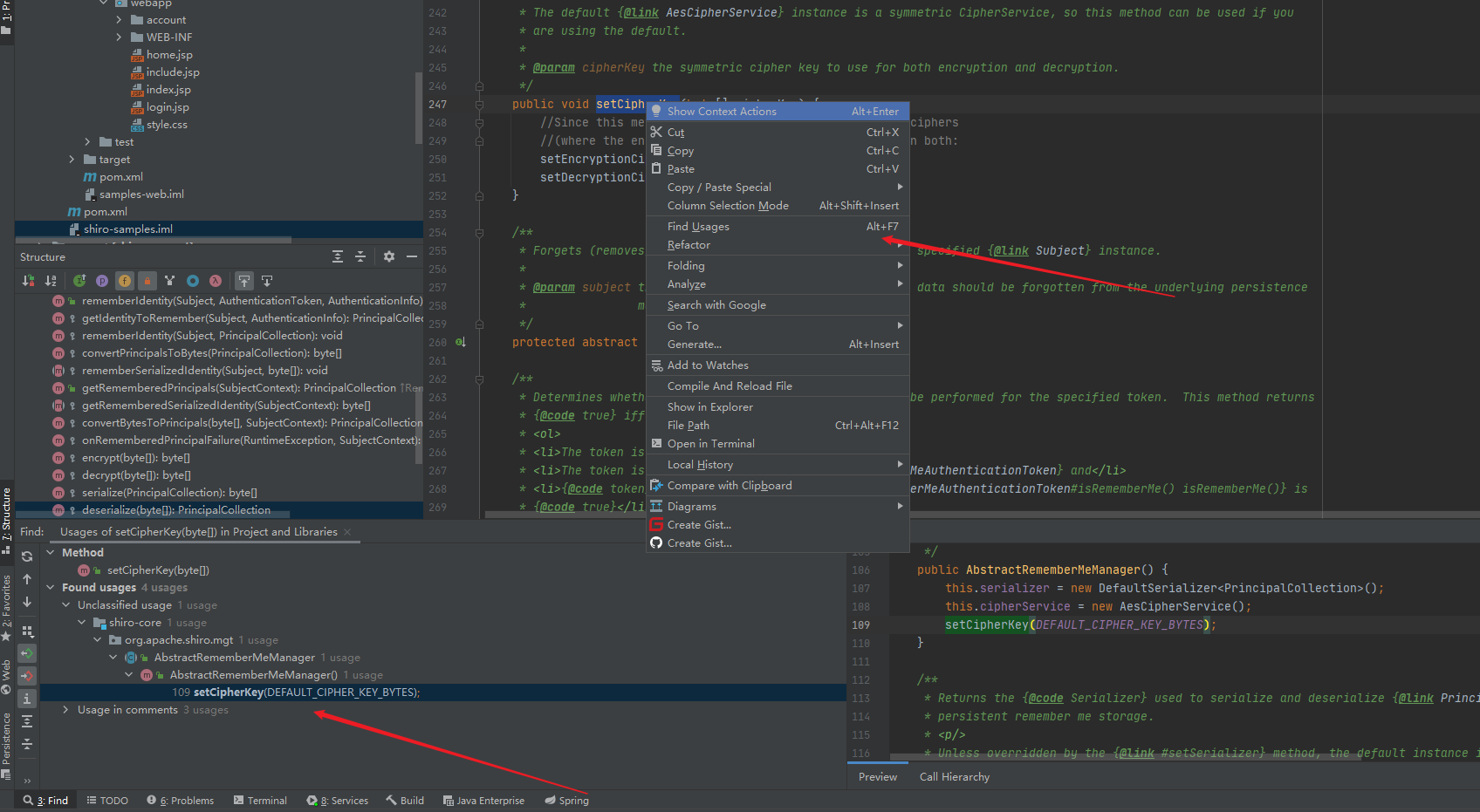Choose Cut from the context menu
This screenshot has height=812, width=1480.
click(x=778, y=133)
